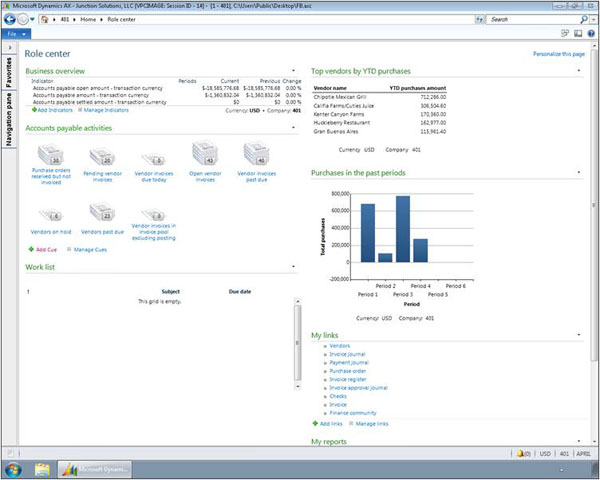Open the Vendor invoices due today cue
Screen dimensions: 600x480
coord(154,168)
